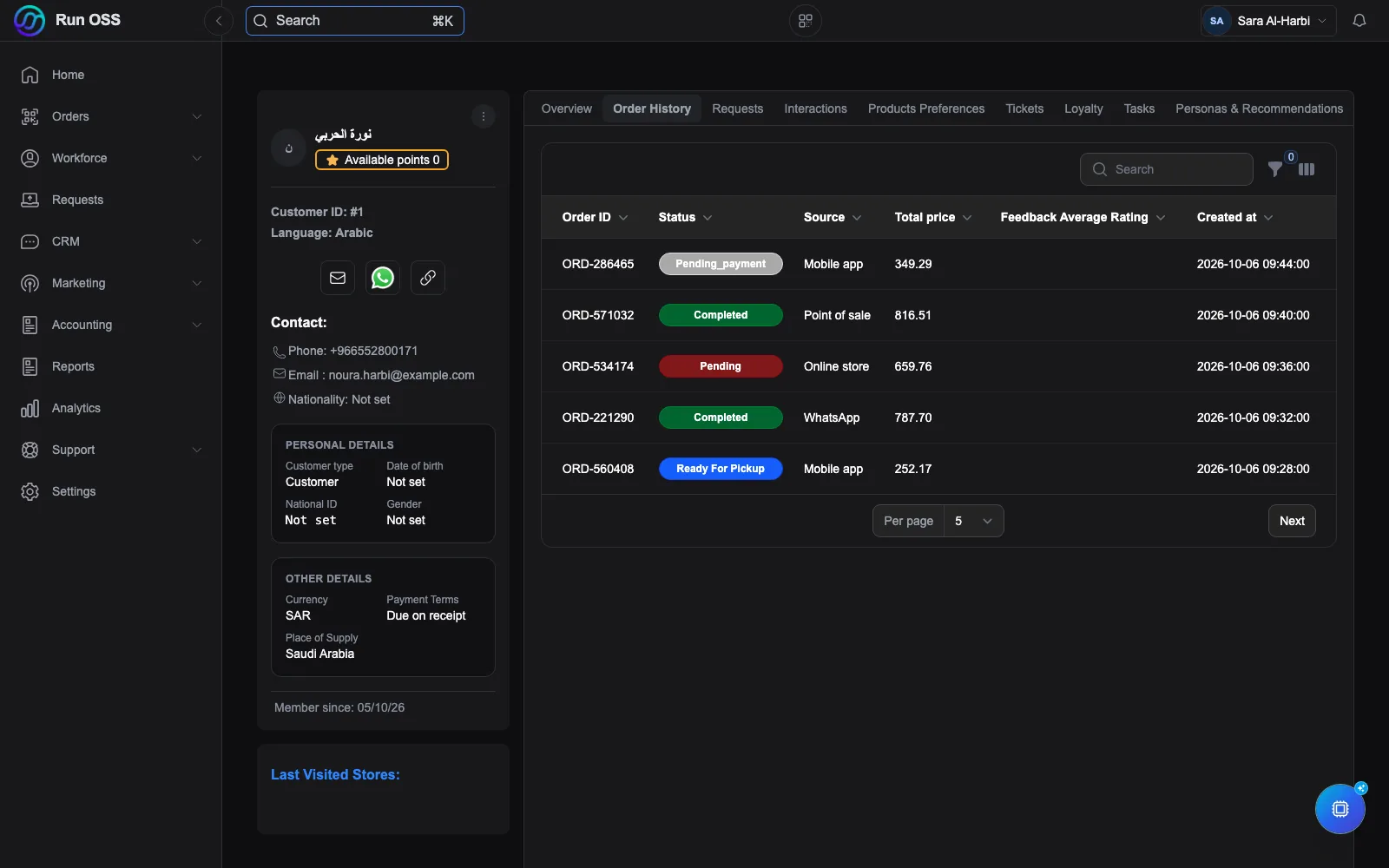Viewport: 1389px width, 868px height.
Task: Click Pending_payment status badge
Action: [721, 264]
